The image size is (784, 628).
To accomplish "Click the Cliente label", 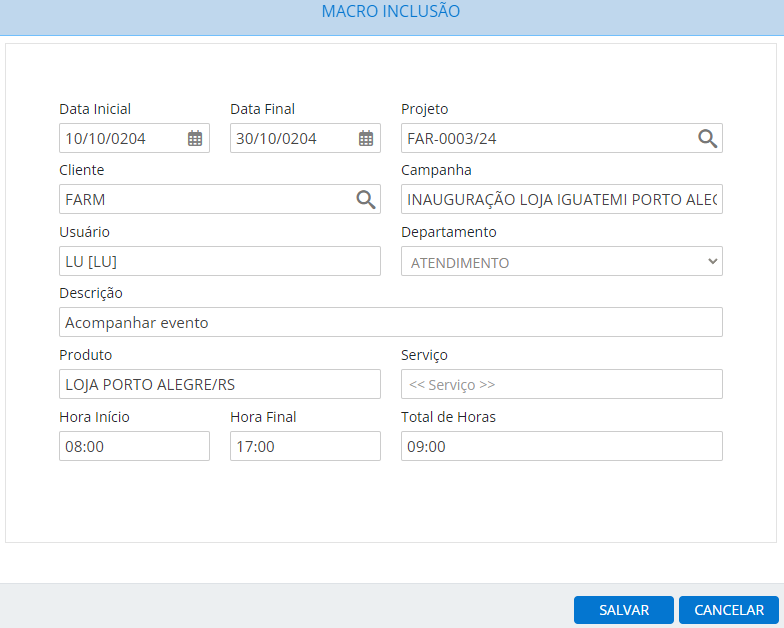I will click(82, 170).
